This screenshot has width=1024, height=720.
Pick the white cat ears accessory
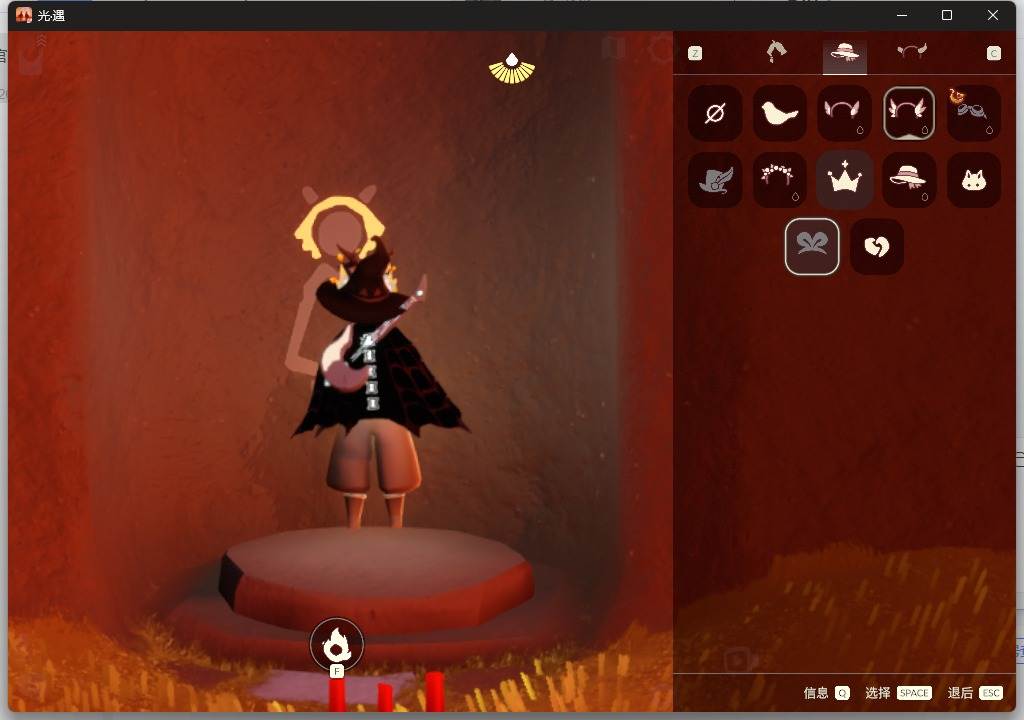[973, 180]
